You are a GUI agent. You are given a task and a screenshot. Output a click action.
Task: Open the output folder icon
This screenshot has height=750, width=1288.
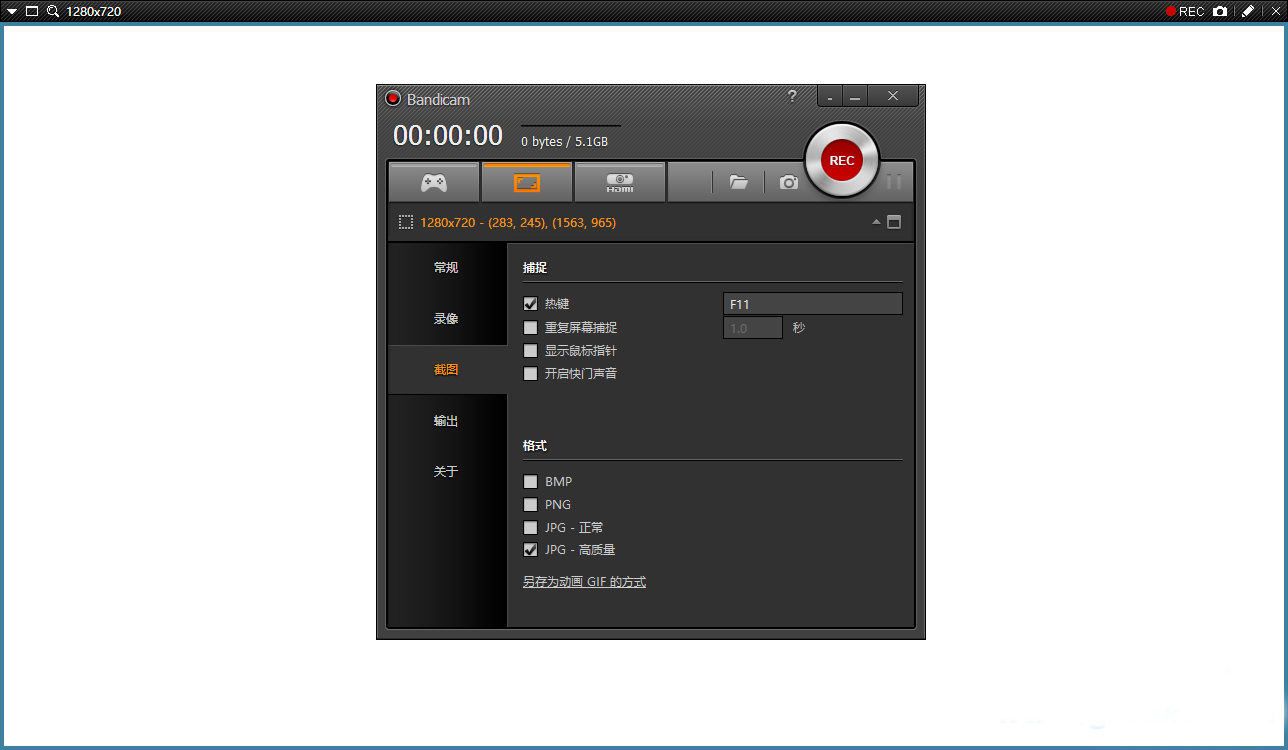pyautogui.click(x=739, y=182)
